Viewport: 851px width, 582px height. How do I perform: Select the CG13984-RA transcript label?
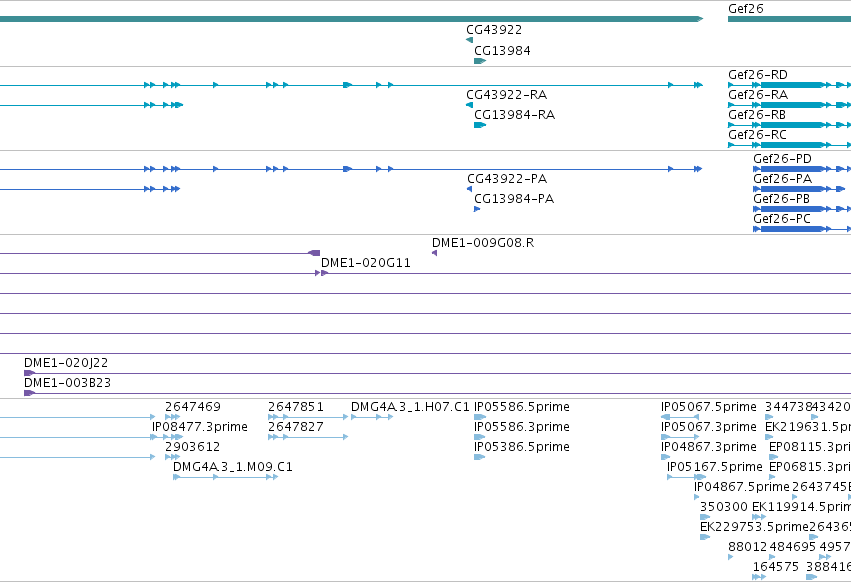point(515,115)
